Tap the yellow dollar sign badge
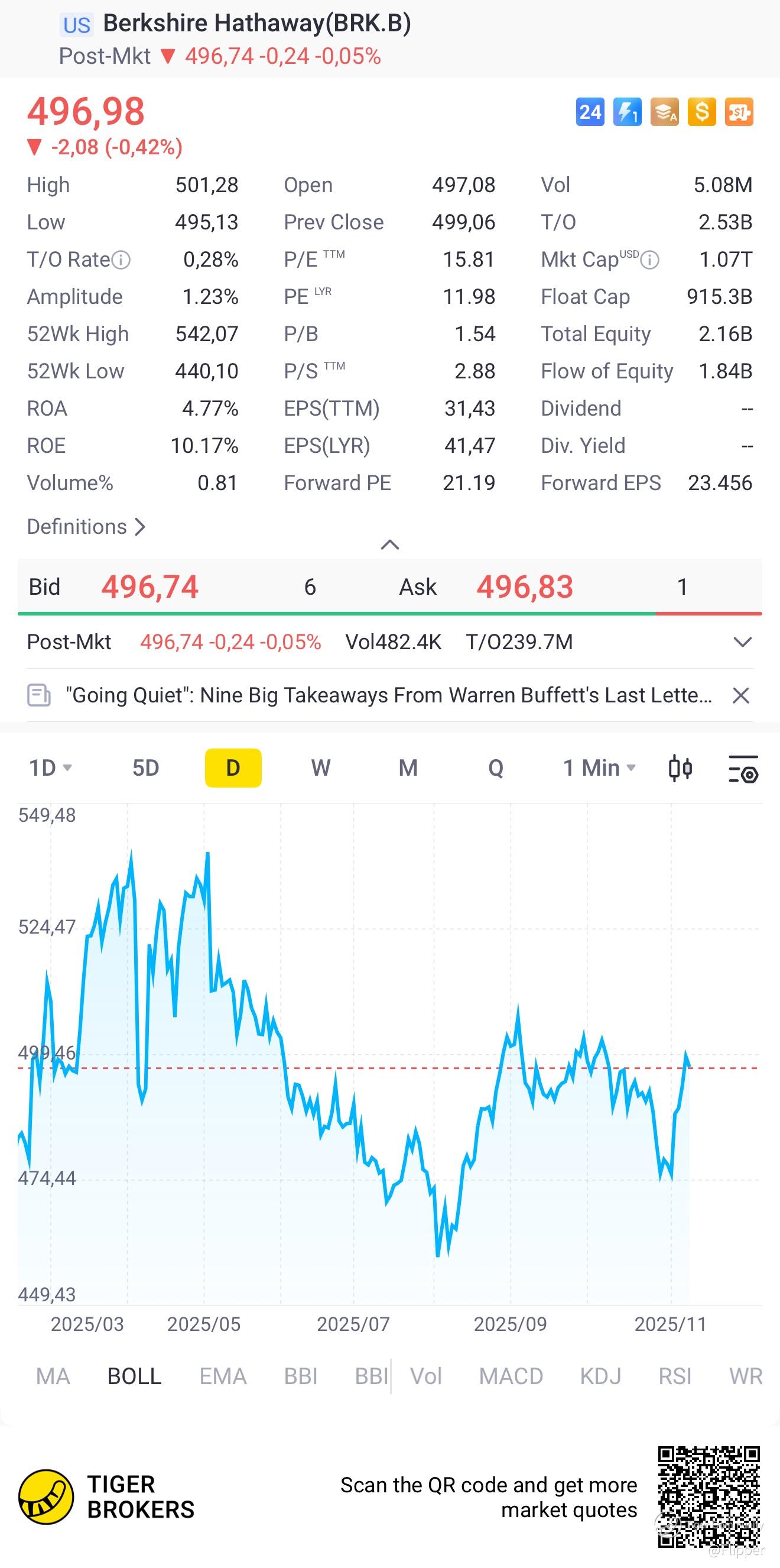This screenshot has height=1568, width=780. tap(701, 112)
